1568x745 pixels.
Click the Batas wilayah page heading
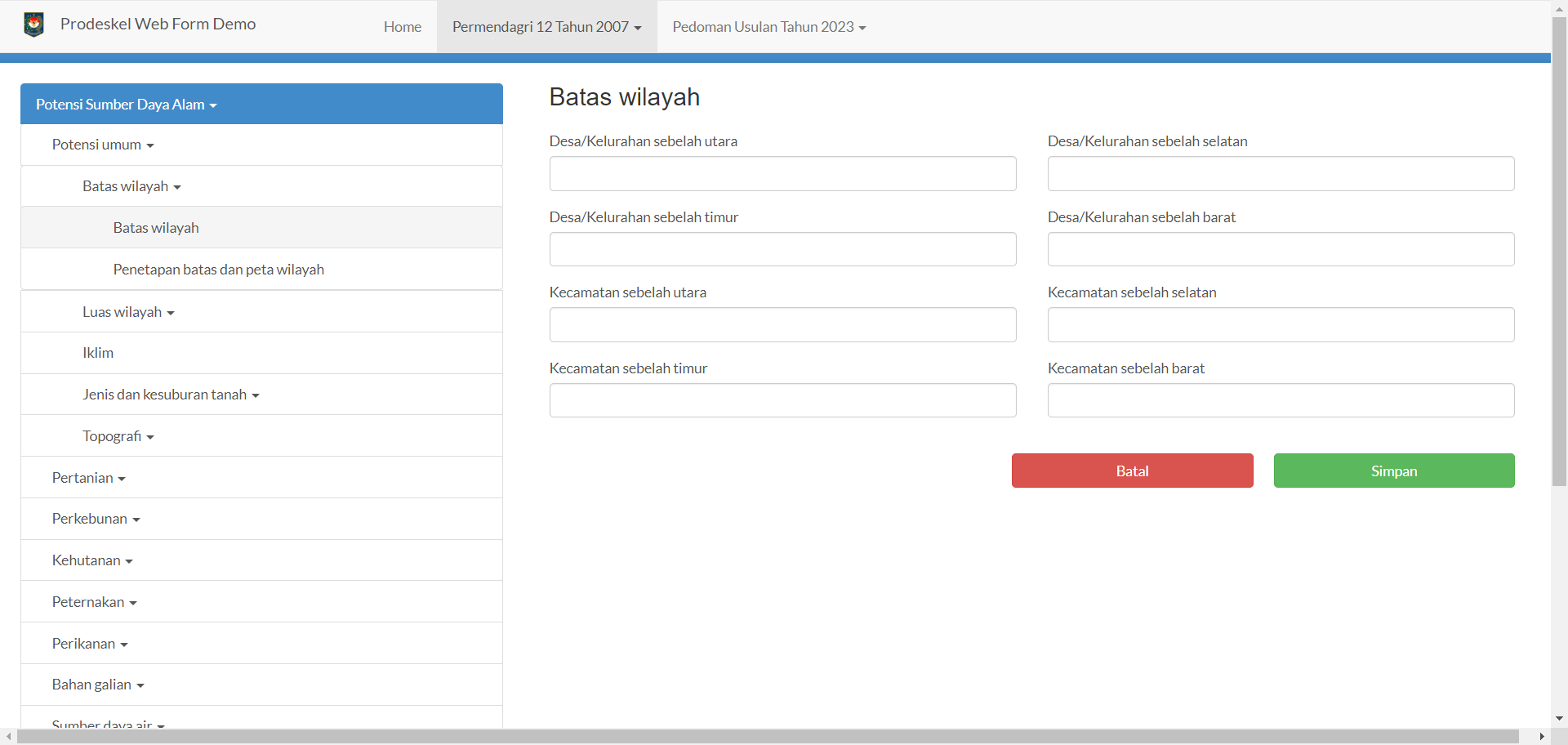(x=625, y=97)
